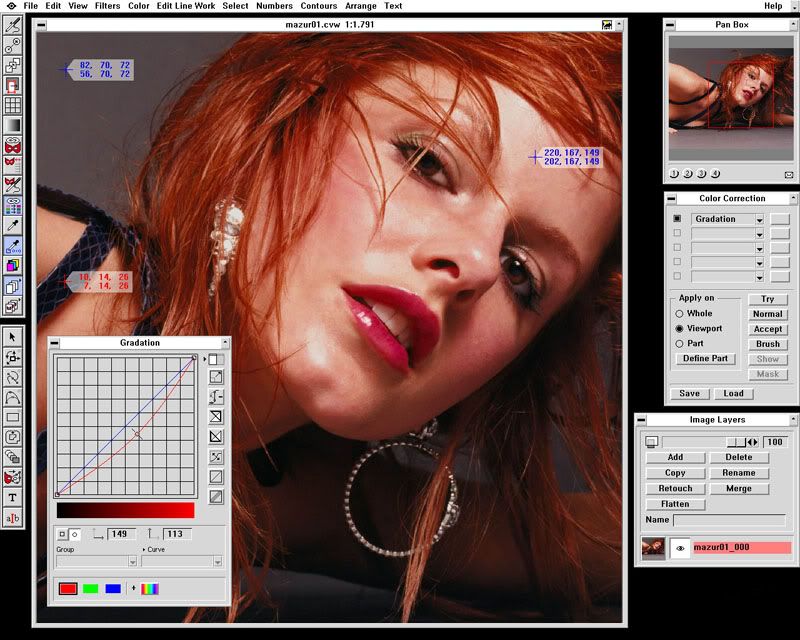Screen dimensions: 800x640
Task: Click the mazur01_000 layer thumbnail
Action: [653, 548]
